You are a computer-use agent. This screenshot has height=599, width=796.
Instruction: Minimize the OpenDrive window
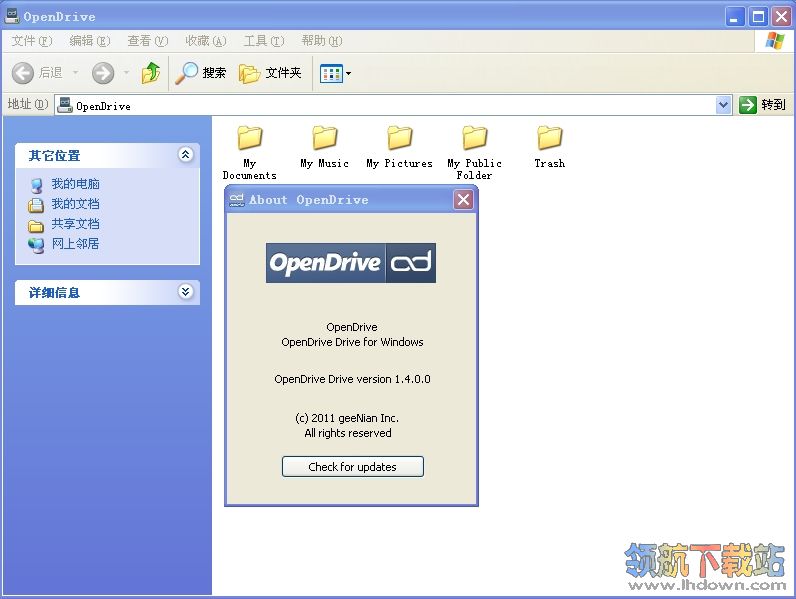tap(734, 17)
